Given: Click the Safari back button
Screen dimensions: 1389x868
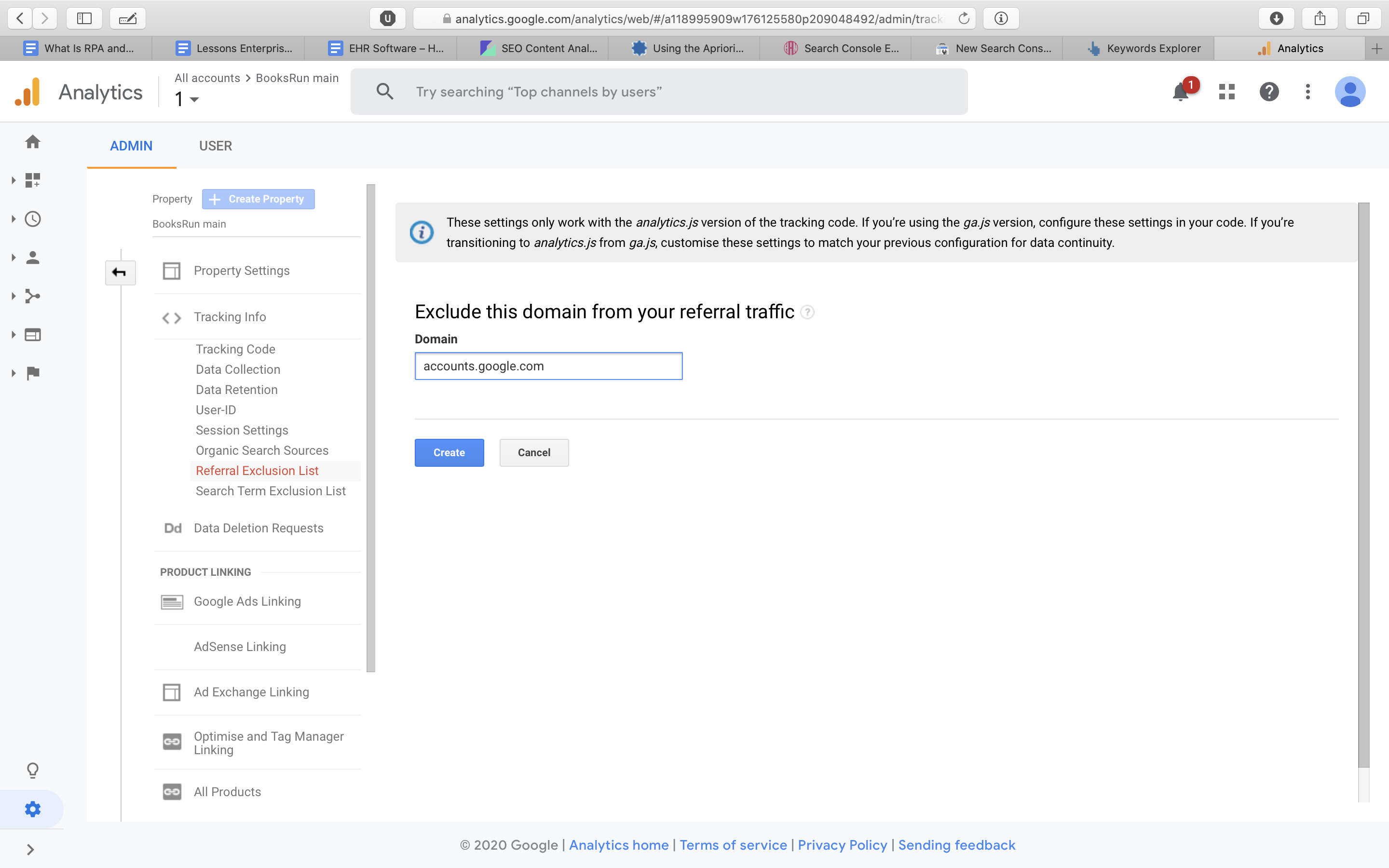Looking at the screenshot, I should click(20, 18).
